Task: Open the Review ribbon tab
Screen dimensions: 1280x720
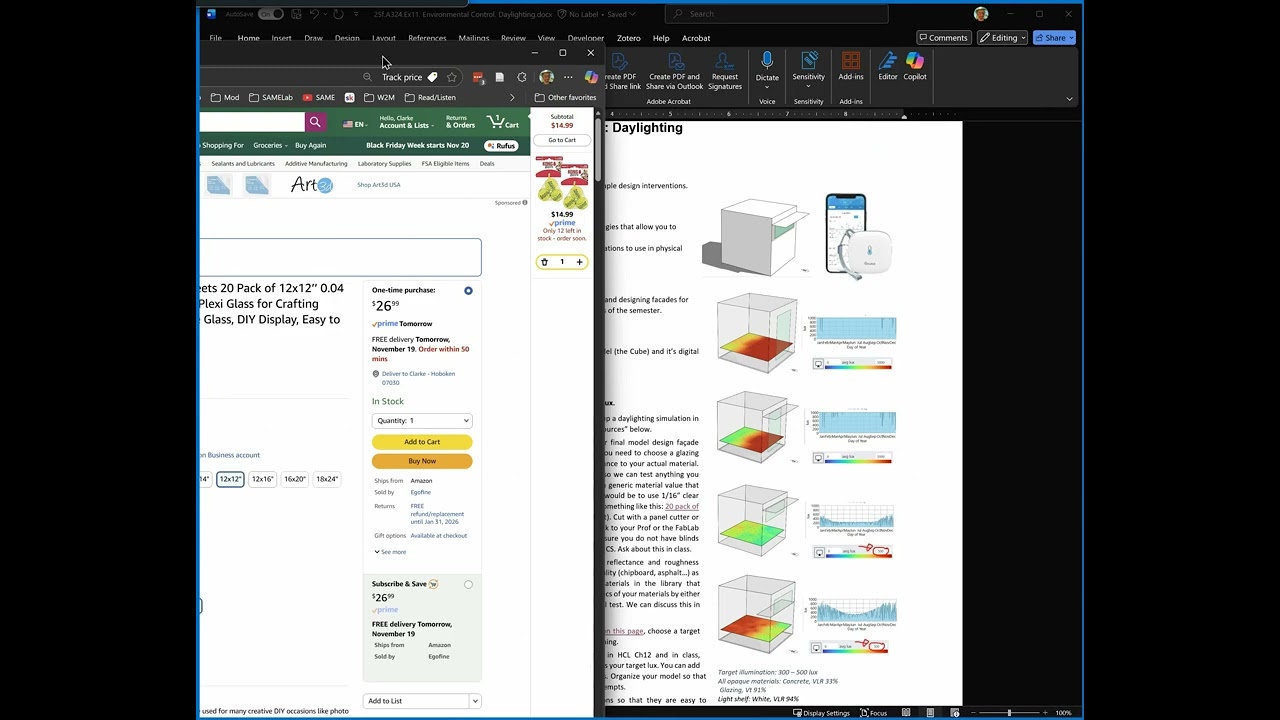Action: tap(513, 38)
